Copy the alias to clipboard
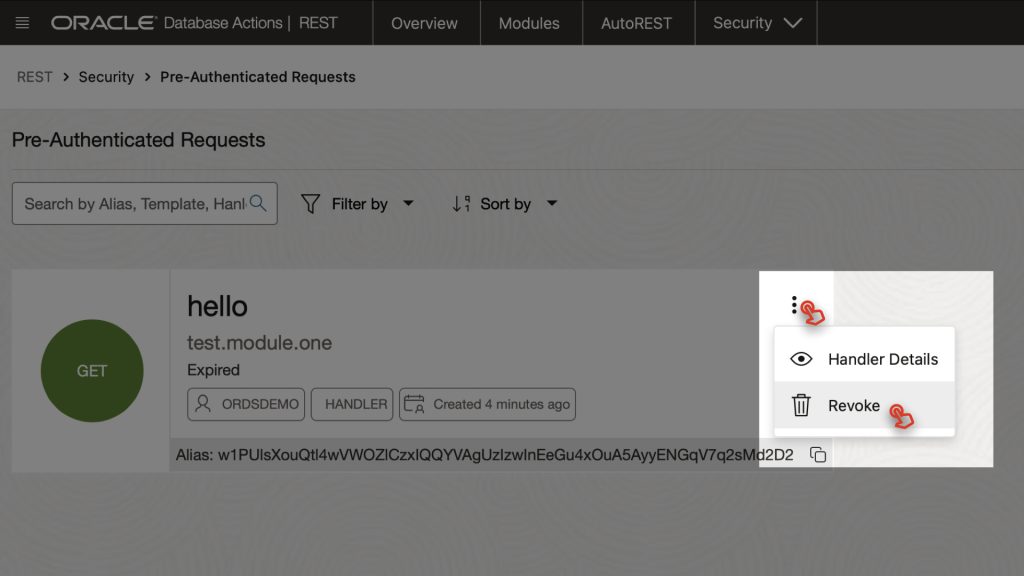Viewport: 1024px width, 576px height. point(818,455)
